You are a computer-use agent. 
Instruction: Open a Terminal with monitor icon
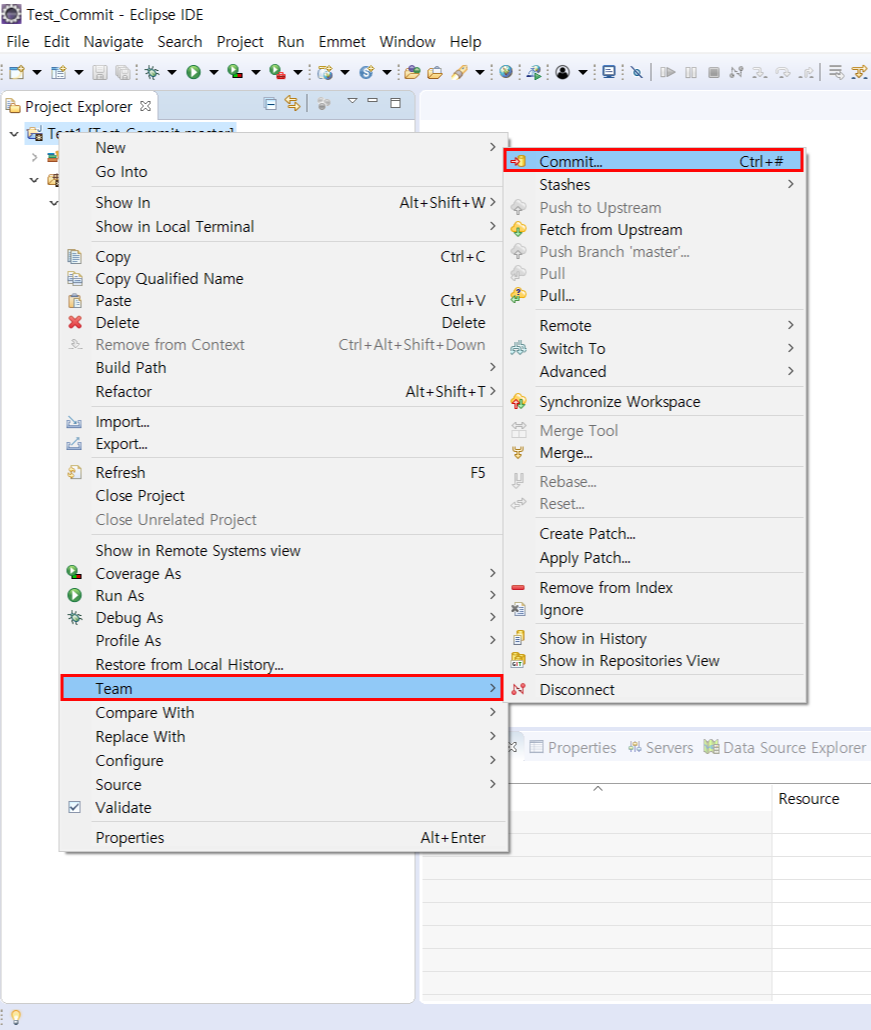609,72
